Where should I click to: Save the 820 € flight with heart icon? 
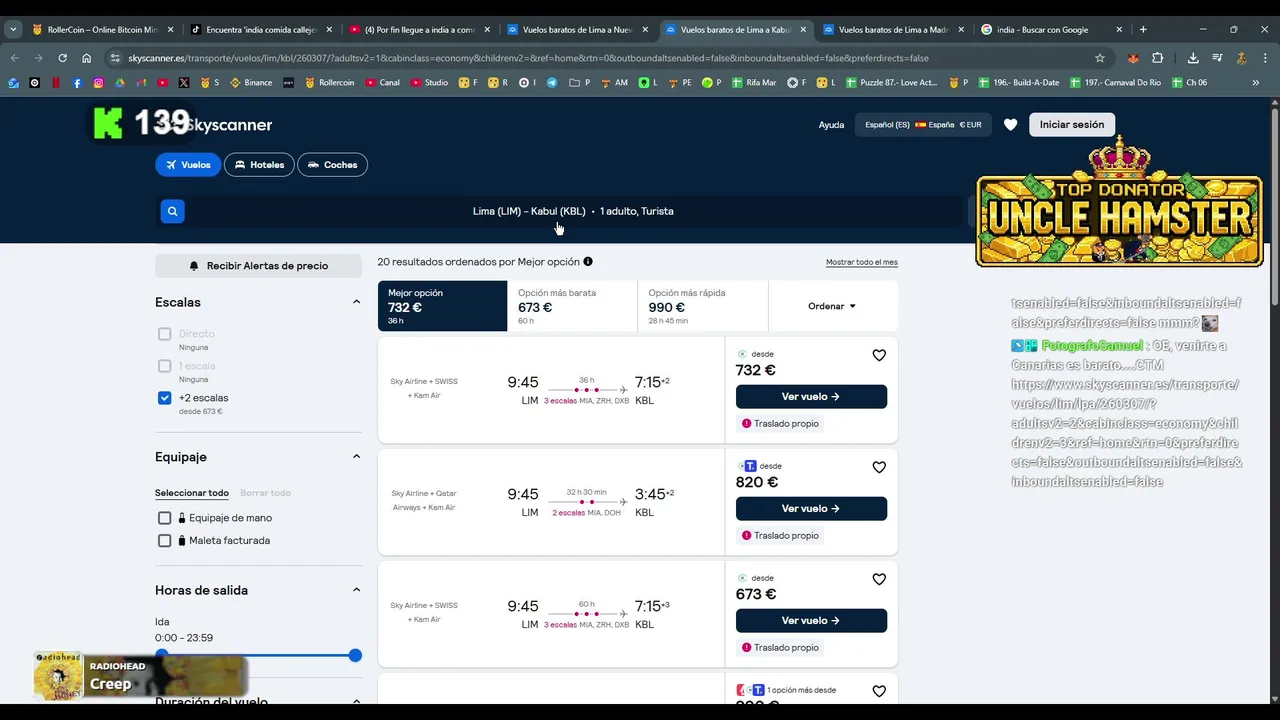coord(879,467)
